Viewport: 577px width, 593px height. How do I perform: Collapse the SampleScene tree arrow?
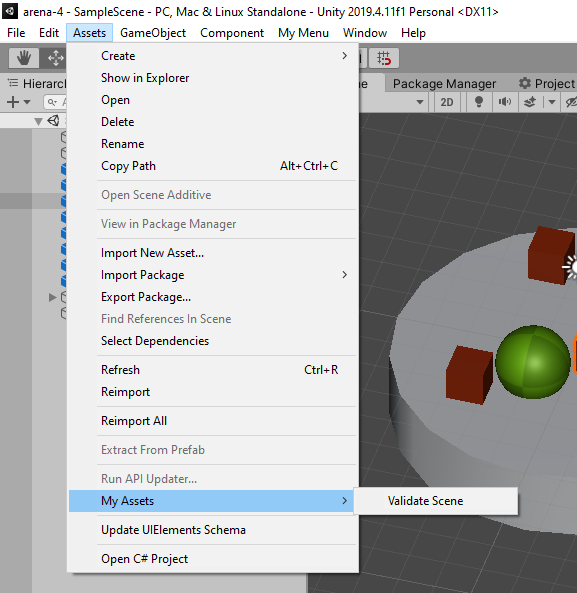click(x=38, y=121)
